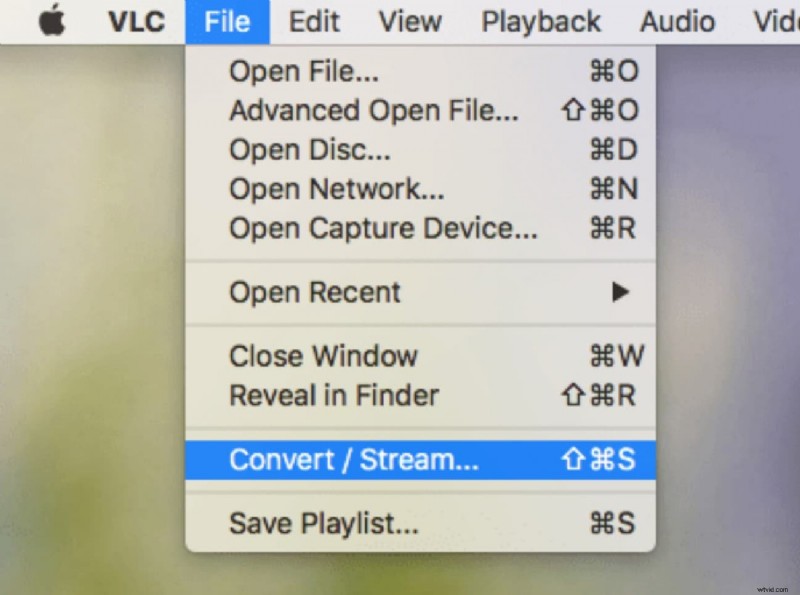This screenshot has width=800, height=595.
Task: Open the VLC application menu
Action: tap(134, 21)
